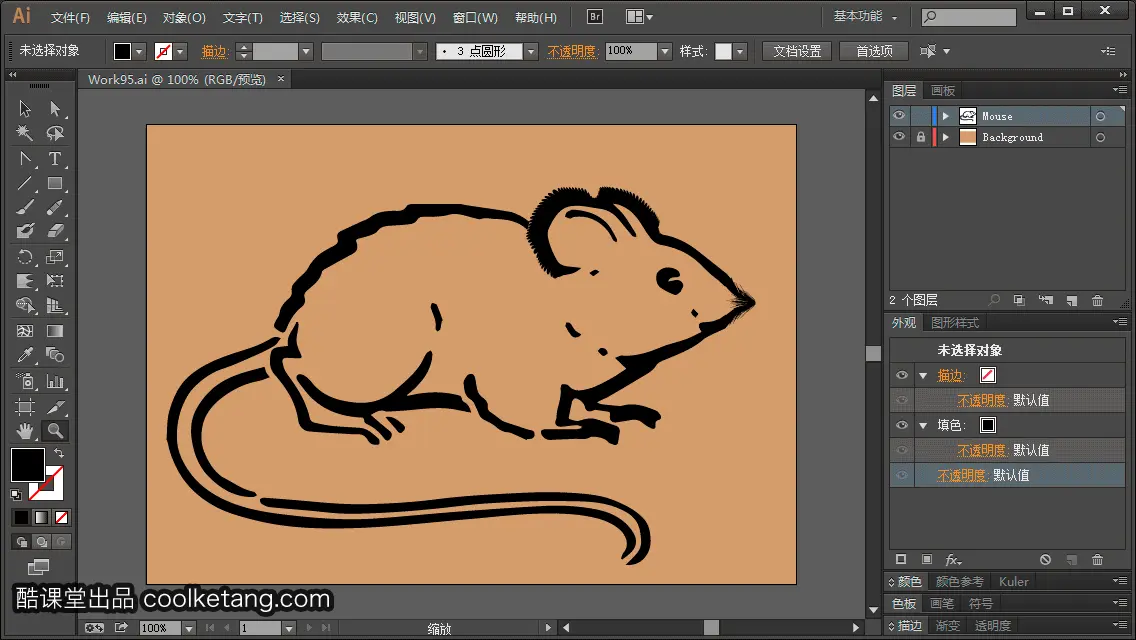This screenshot has height=640, width=1136.
Task: Click the large black Fill swatch
Action: coord(28,465)
